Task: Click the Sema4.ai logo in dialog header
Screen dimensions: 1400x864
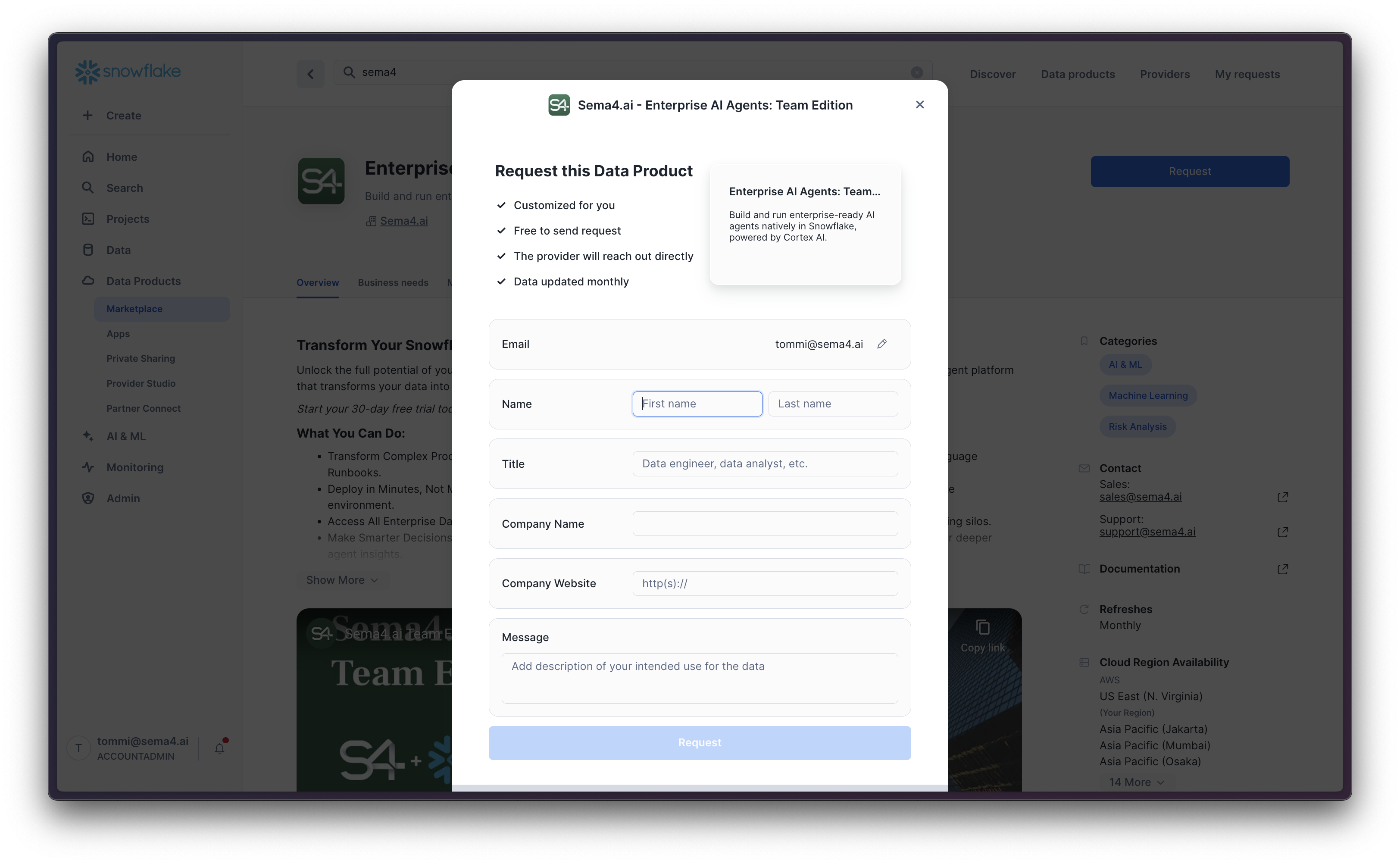Action: pos(559,105)
